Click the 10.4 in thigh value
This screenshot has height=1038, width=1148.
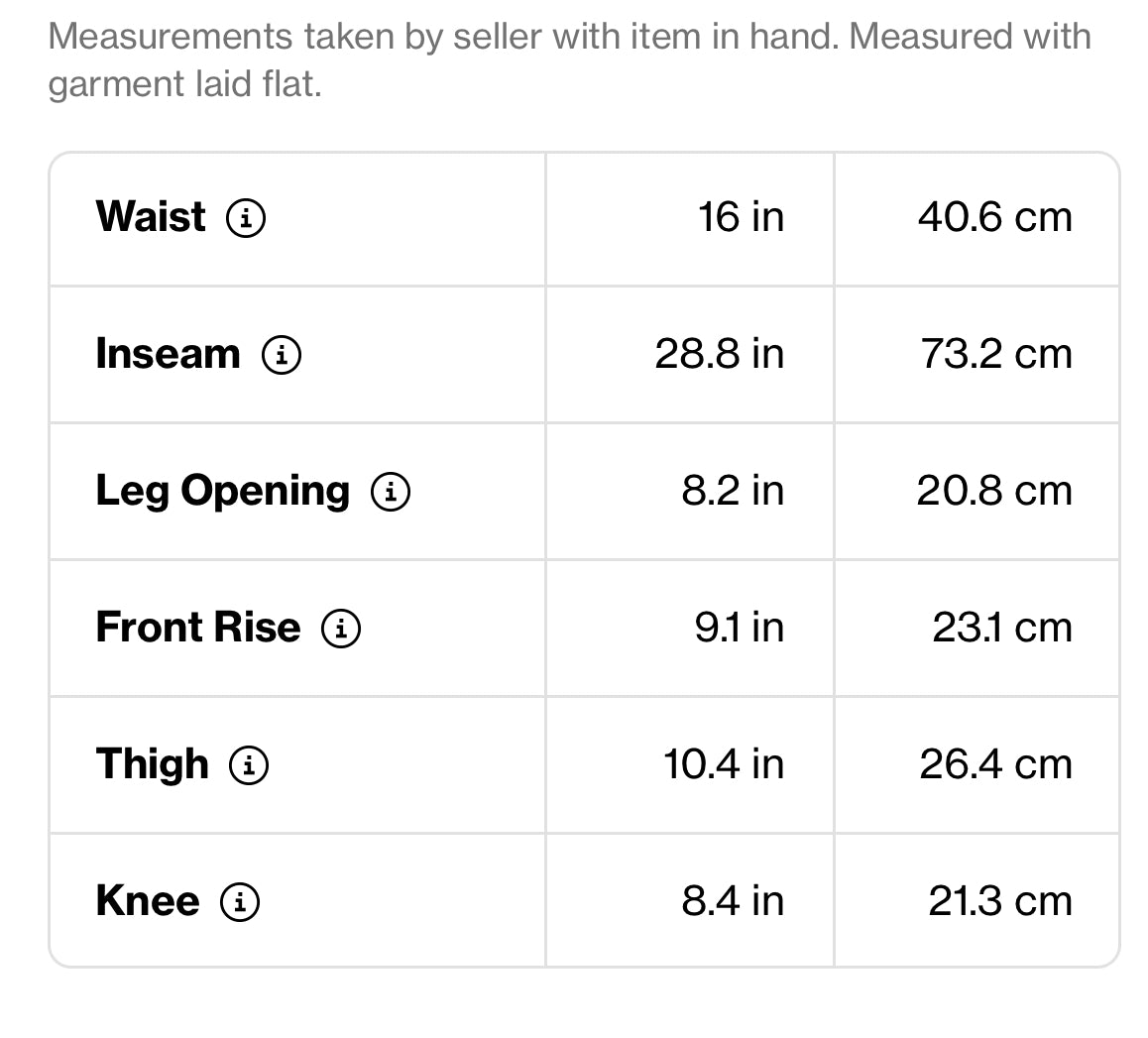coord(723,764)
